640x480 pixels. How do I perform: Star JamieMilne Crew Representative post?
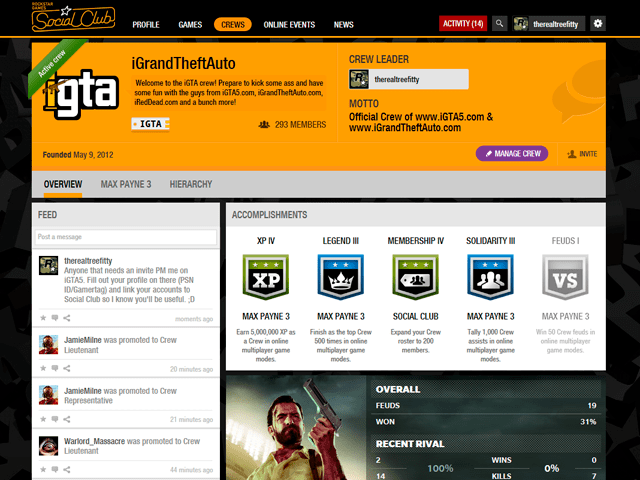(43, 419)
